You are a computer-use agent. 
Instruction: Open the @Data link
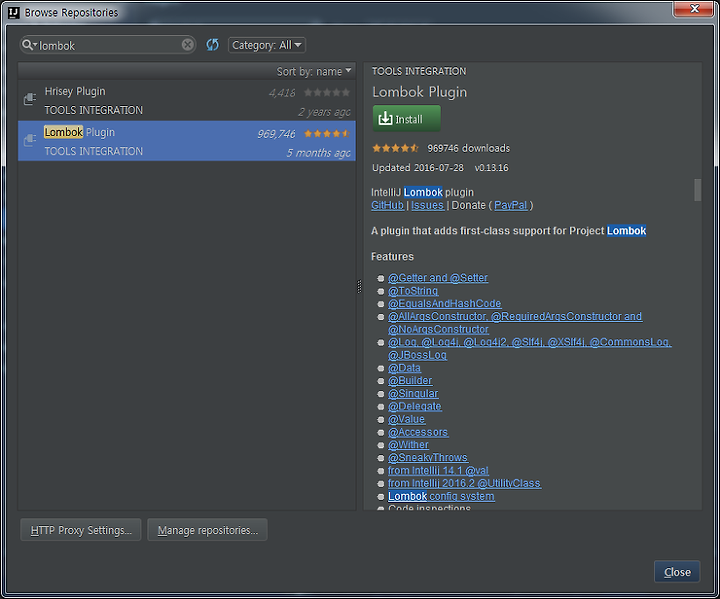coord(404,368)
